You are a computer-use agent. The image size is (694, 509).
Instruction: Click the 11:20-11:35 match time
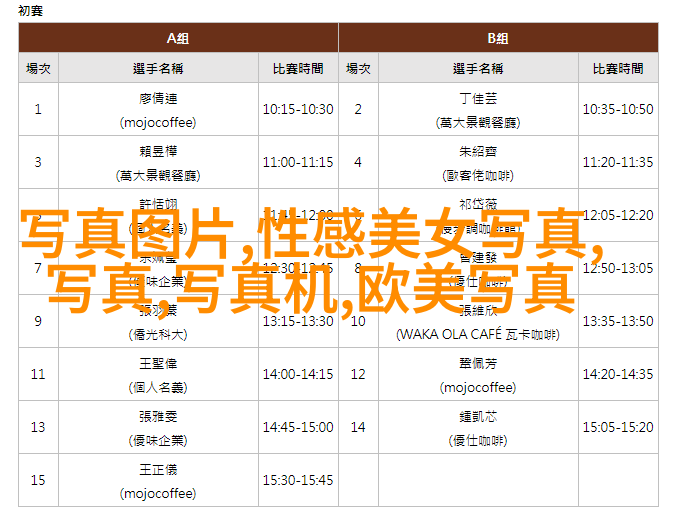click(618, 162)
